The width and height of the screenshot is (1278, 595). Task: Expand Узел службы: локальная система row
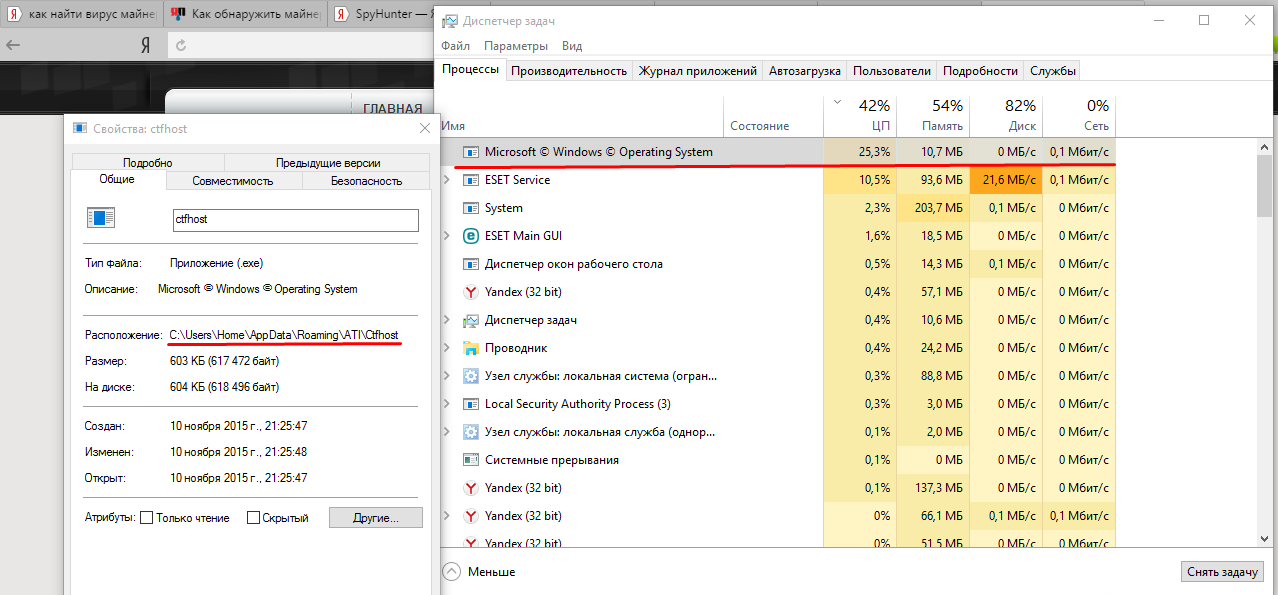click(x=447, y=376)
